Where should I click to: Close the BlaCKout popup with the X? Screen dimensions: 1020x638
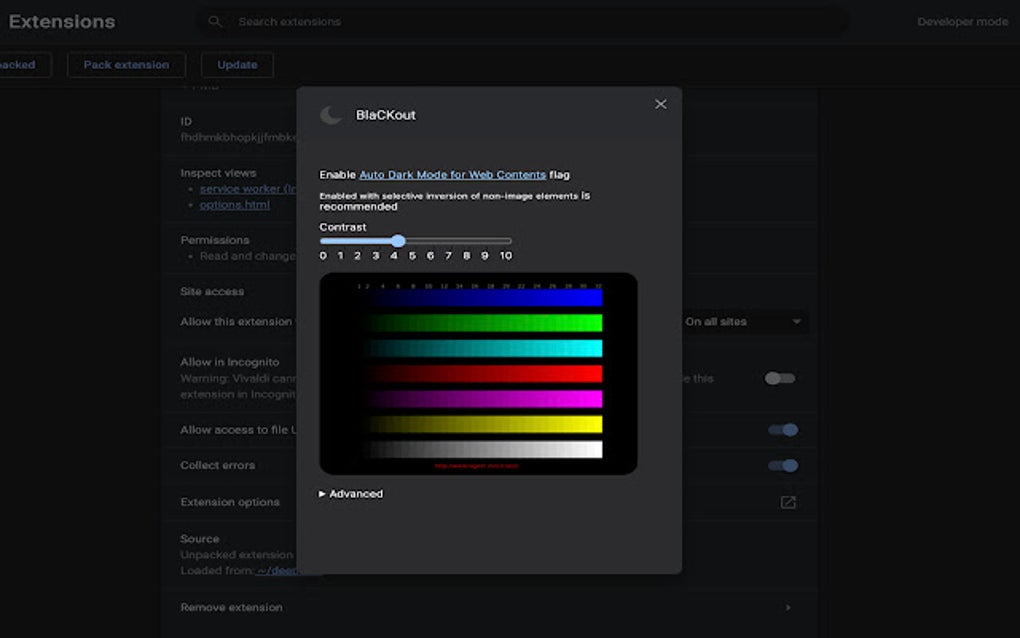click(660, 104)
